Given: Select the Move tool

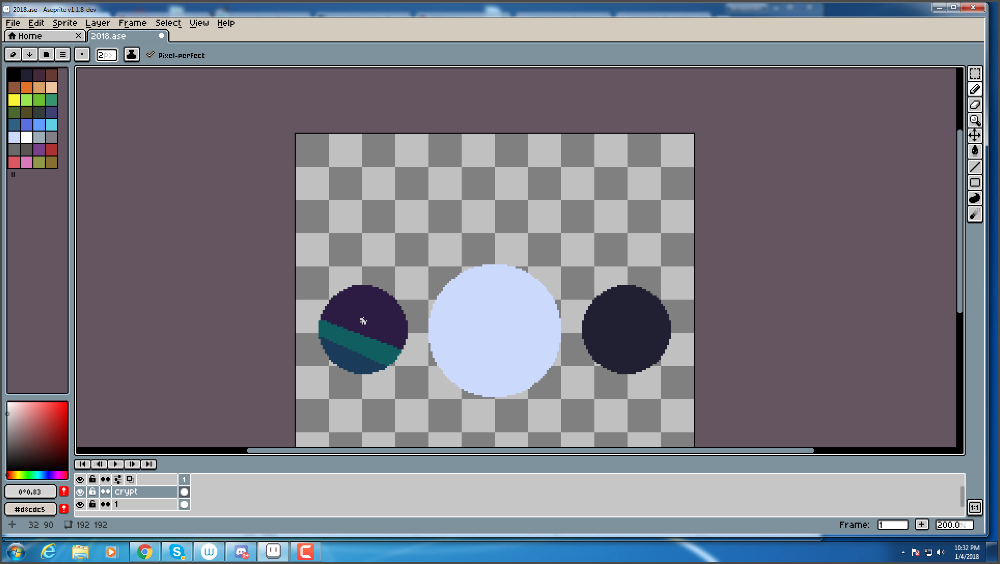Looking at the screenshot, I should pos(974,135).
